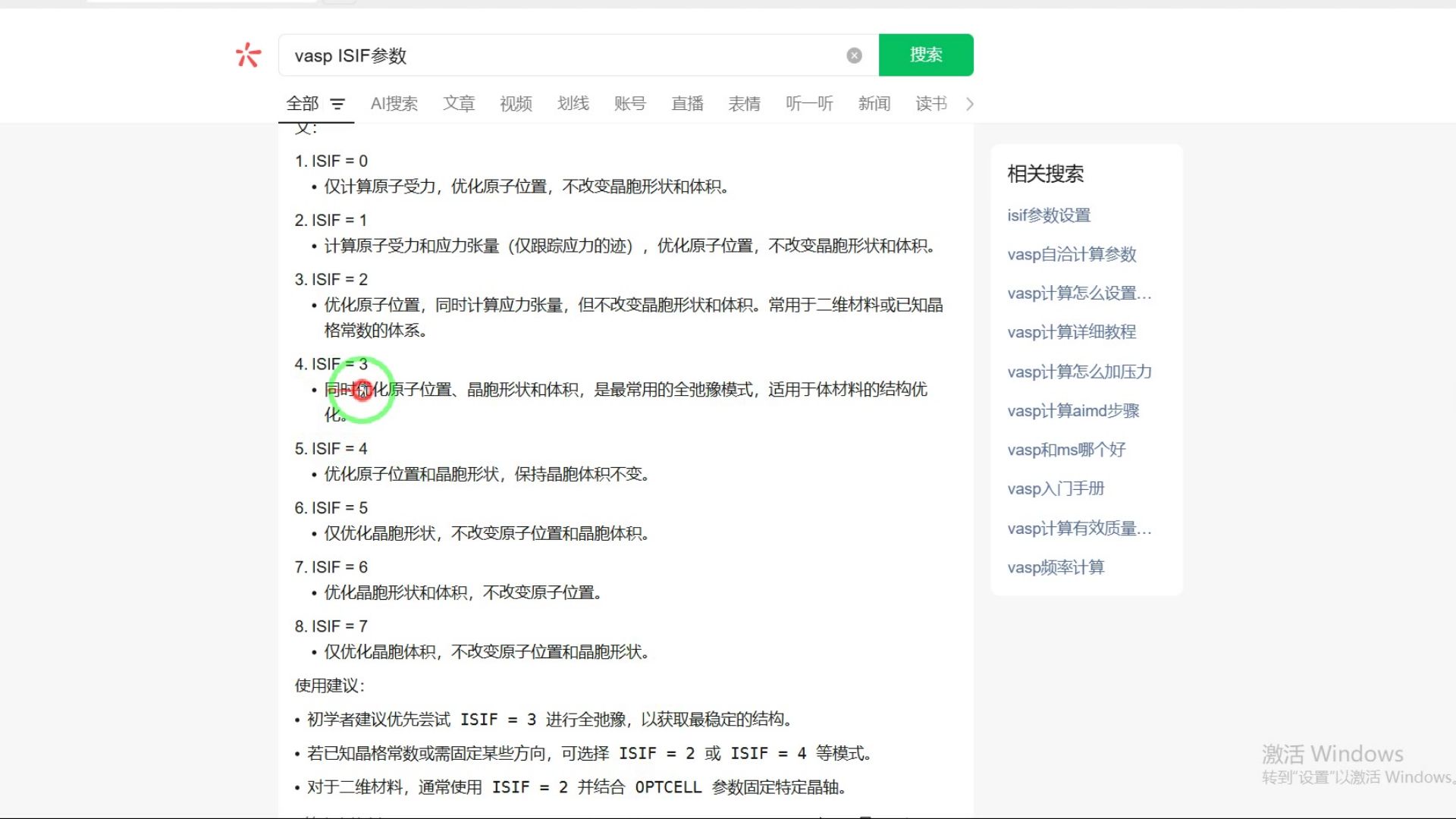
Task: Click the text '7. ISIF = 6'
Action: (x=331, y=567)
